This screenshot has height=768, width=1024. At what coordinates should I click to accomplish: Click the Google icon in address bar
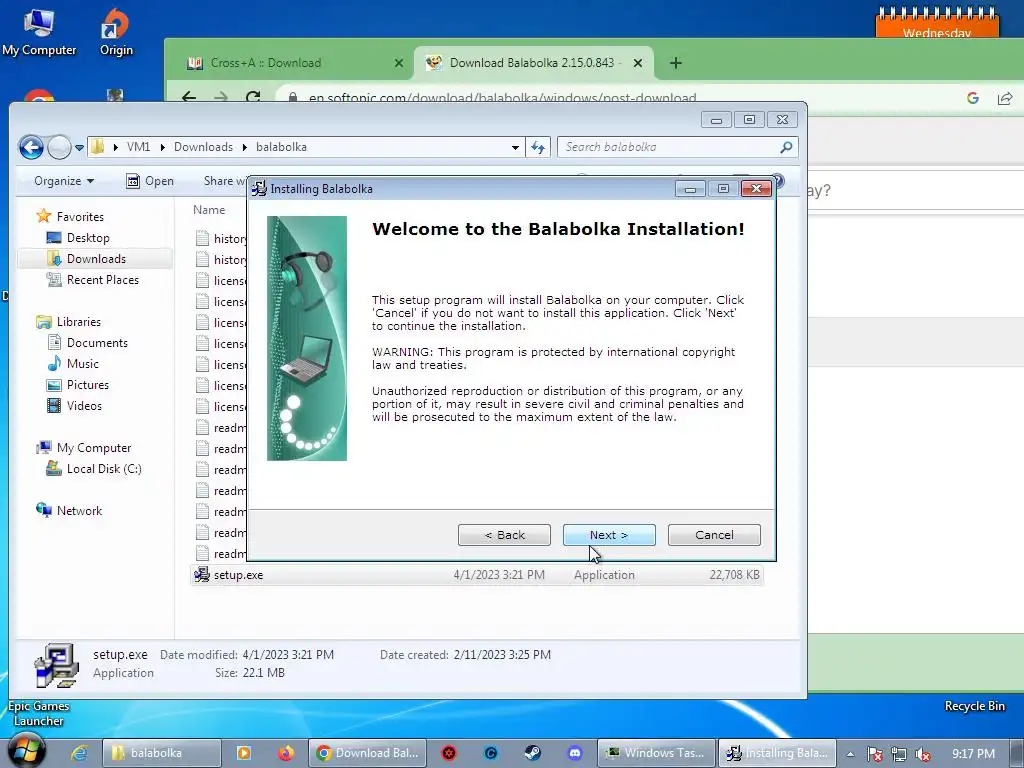972,97
